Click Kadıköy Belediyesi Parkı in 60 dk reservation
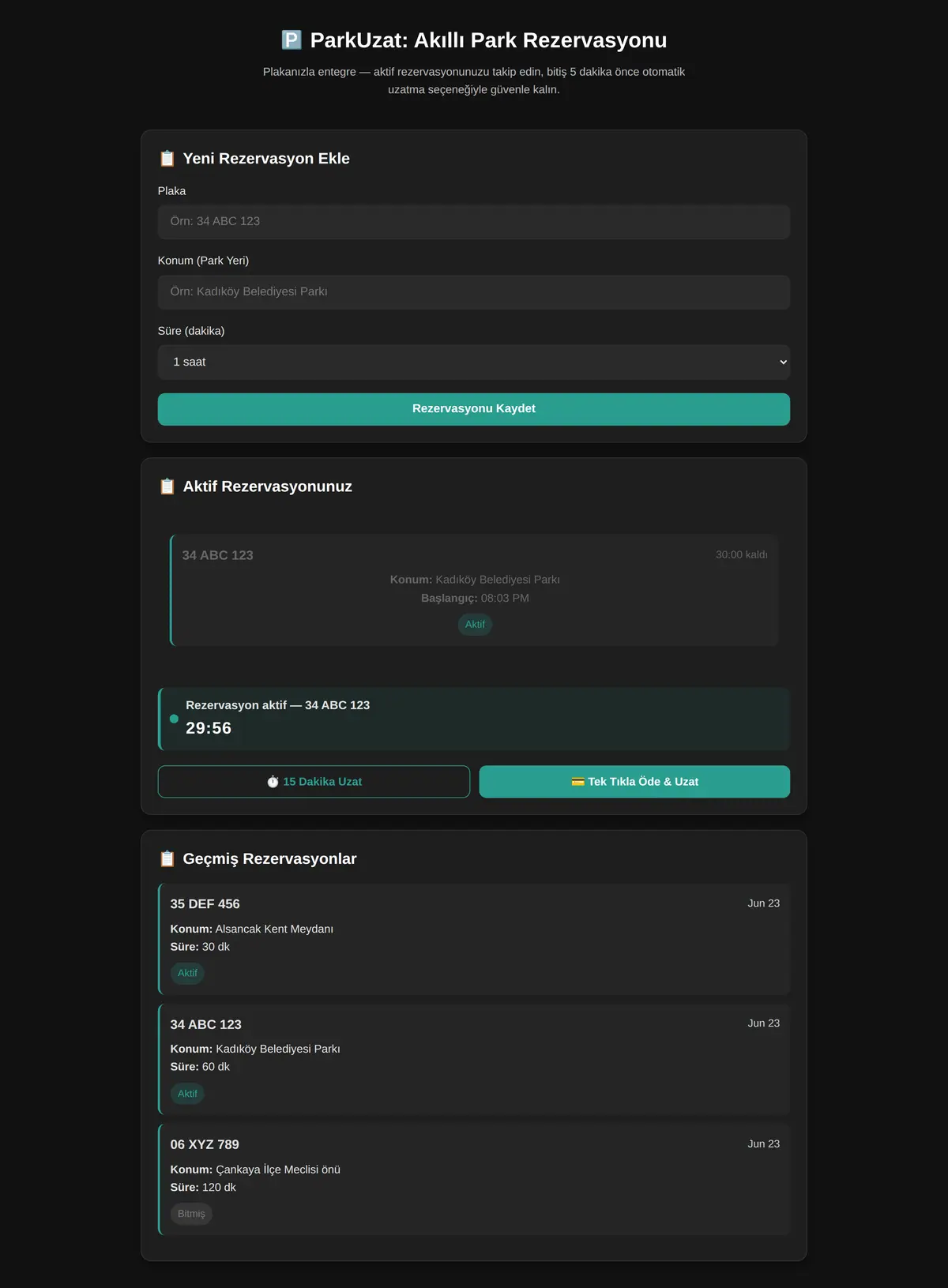Screen dimensions: 948x1288 pos(277,1050)
